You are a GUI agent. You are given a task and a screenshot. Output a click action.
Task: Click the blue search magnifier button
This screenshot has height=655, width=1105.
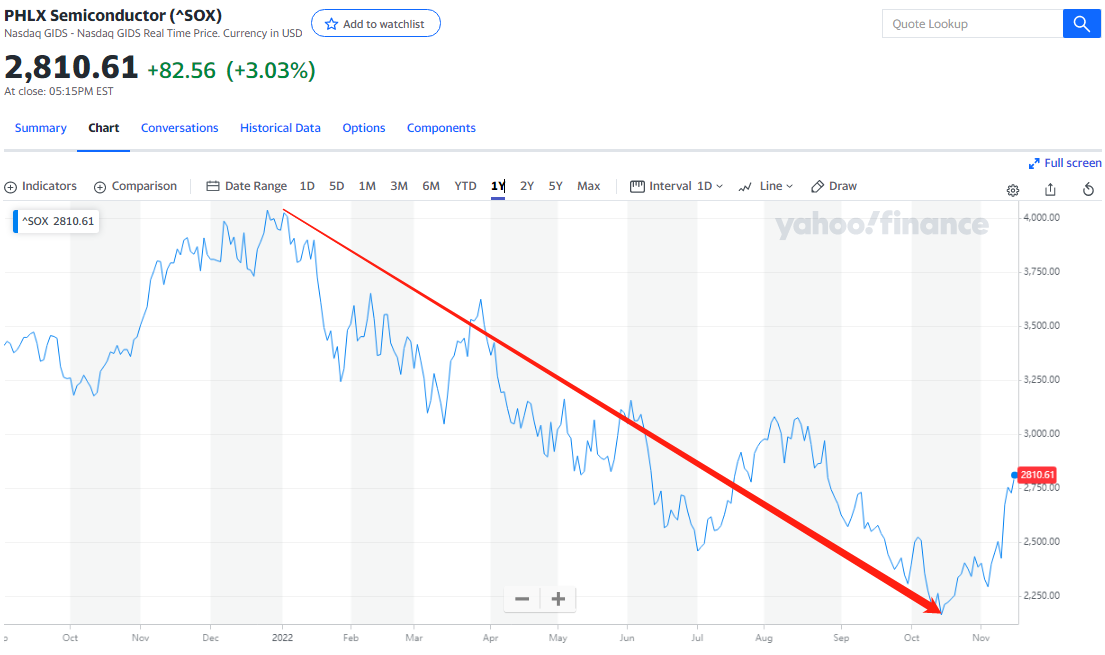[1081, 24]
